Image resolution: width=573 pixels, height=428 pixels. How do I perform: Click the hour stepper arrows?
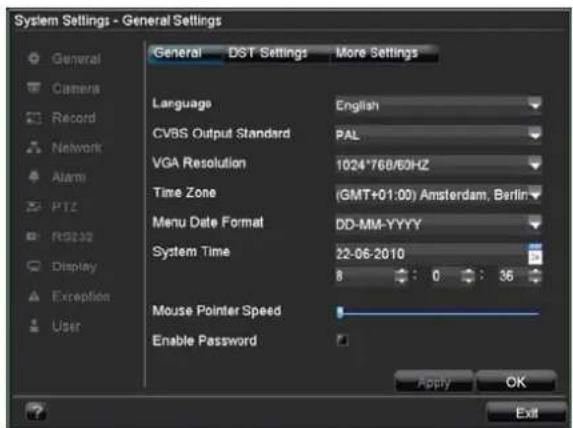tap(401, 276)
